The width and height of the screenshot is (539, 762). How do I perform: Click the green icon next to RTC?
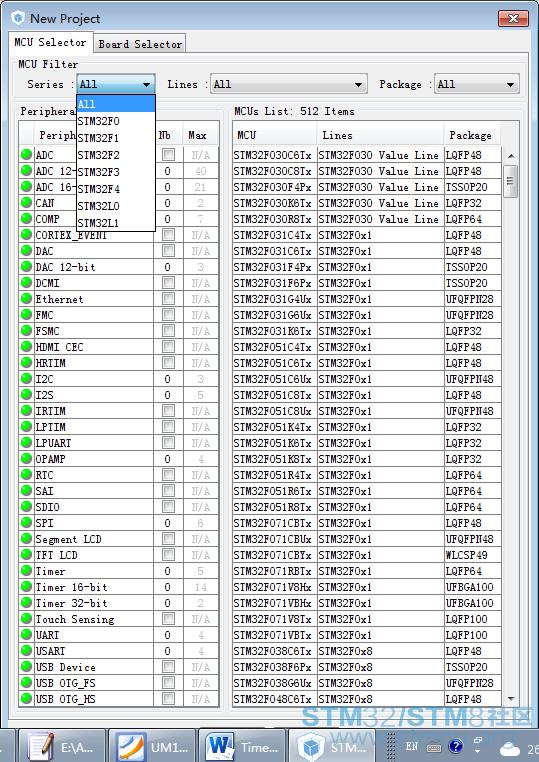pos(26,475)
